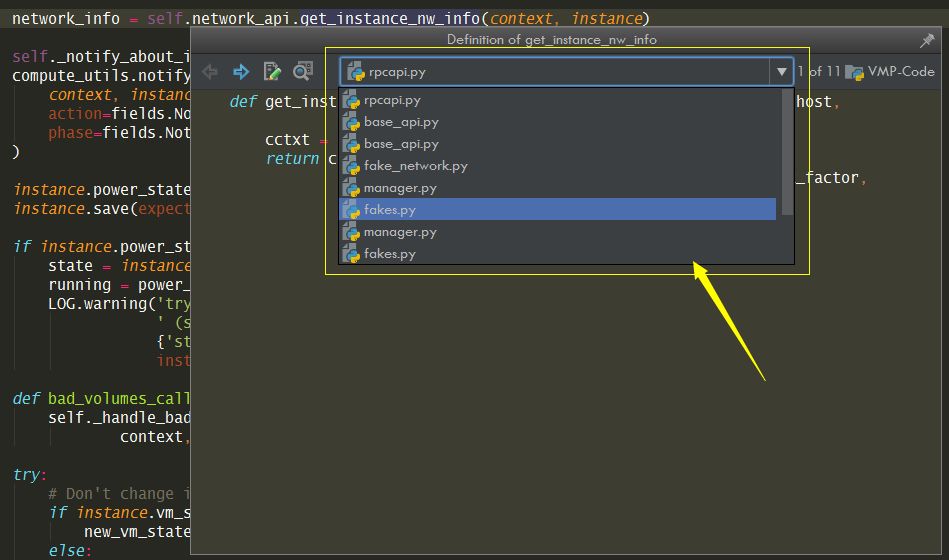Click the Forward arrow in definition popup
The height and width of the screenshot is (560, 949).
[241, 72]
